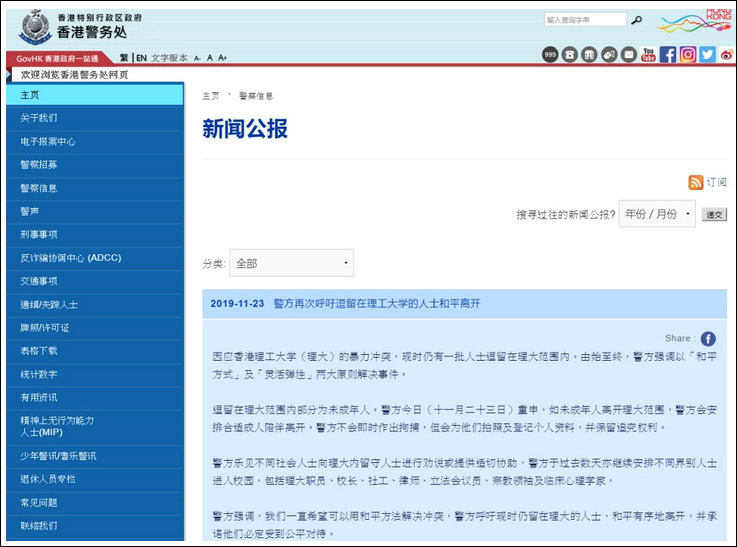
Task: Open the Weibo icon
Action: point(727,55)
